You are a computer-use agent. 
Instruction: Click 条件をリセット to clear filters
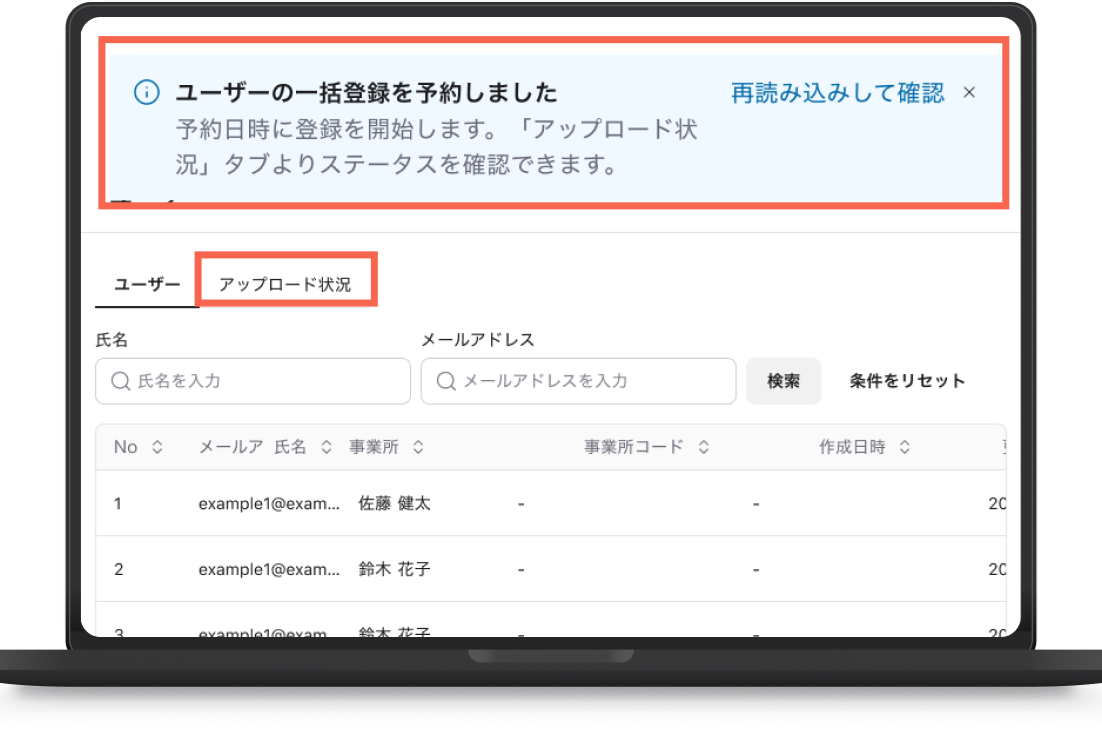[907, 381]
